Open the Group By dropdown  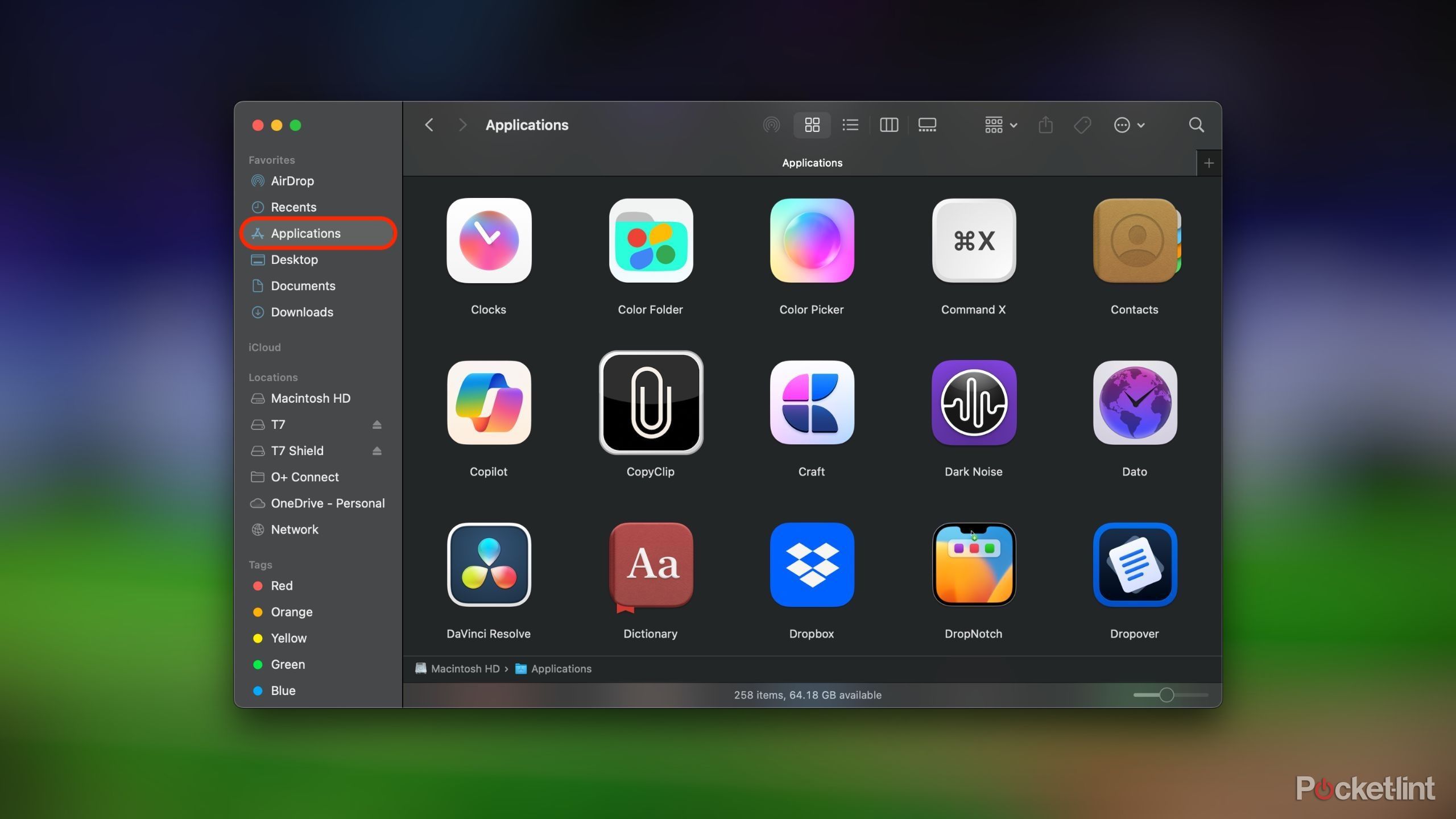point(1000,125)
